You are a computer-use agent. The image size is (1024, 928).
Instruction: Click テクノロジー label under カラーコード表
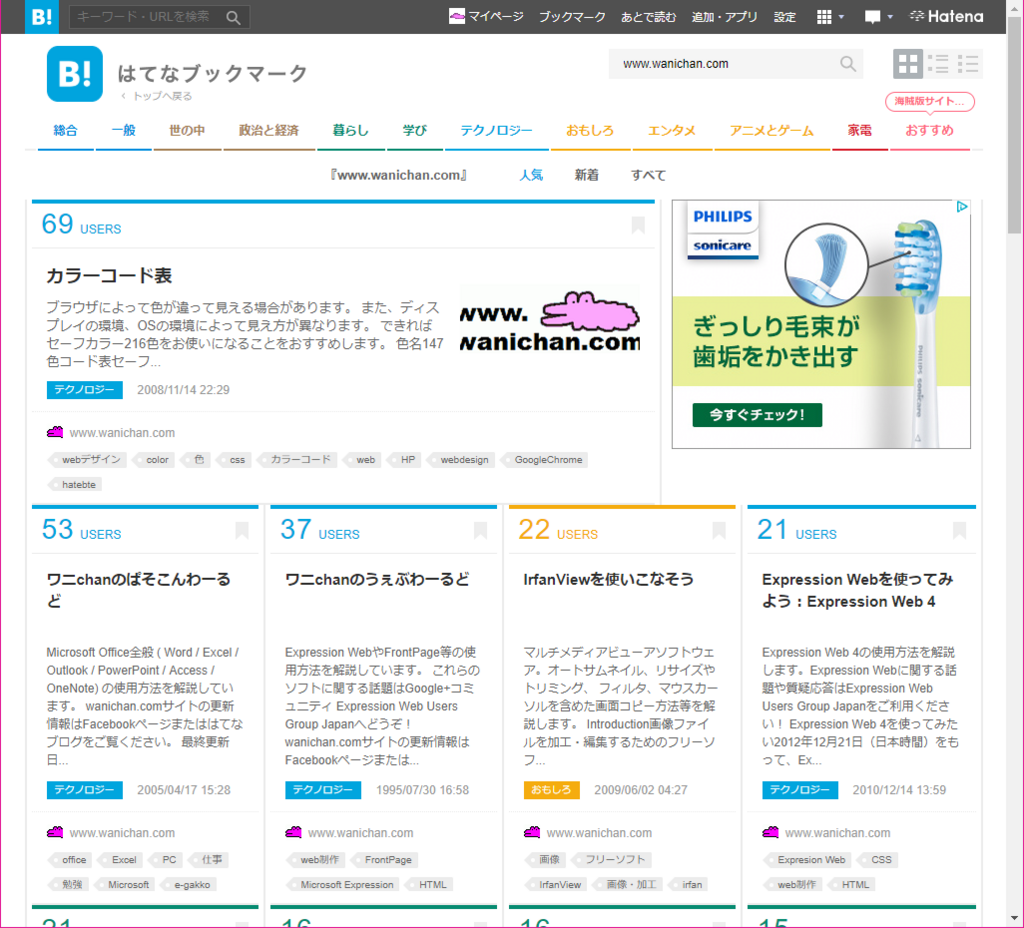(84, 390)
